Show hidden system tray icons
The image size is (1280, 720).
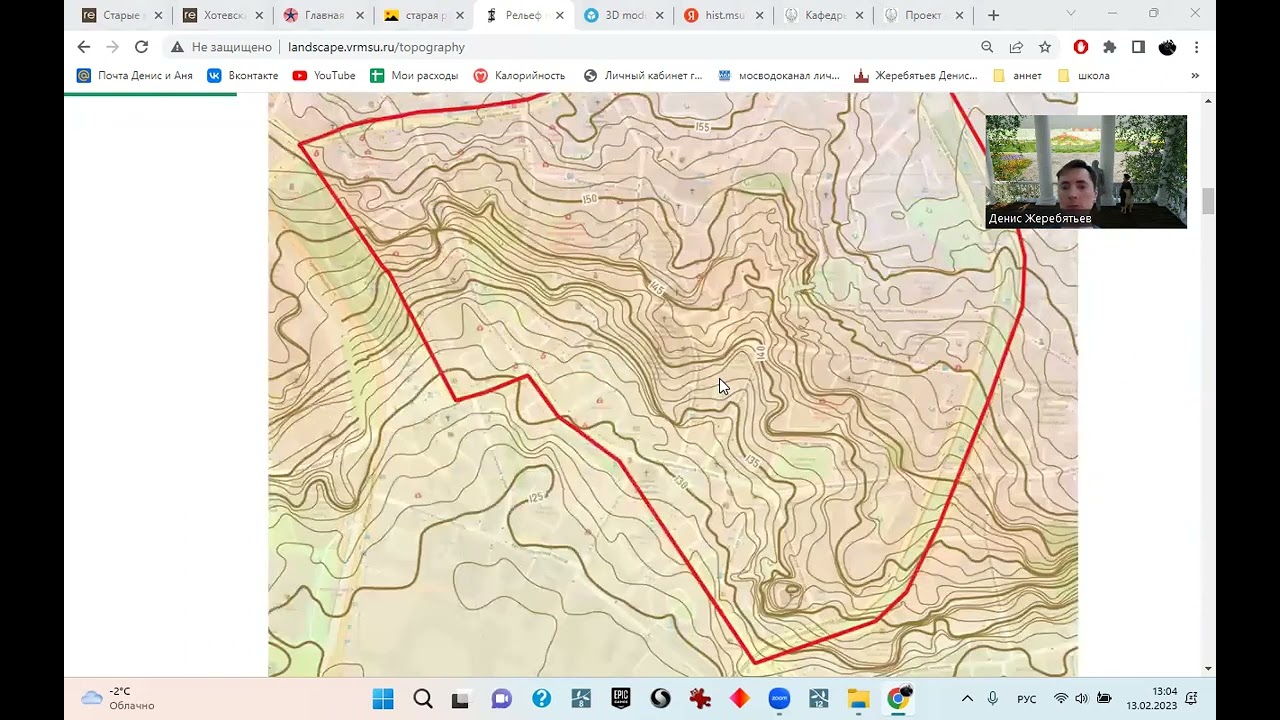pyautogui.click(x=966, y=699)
